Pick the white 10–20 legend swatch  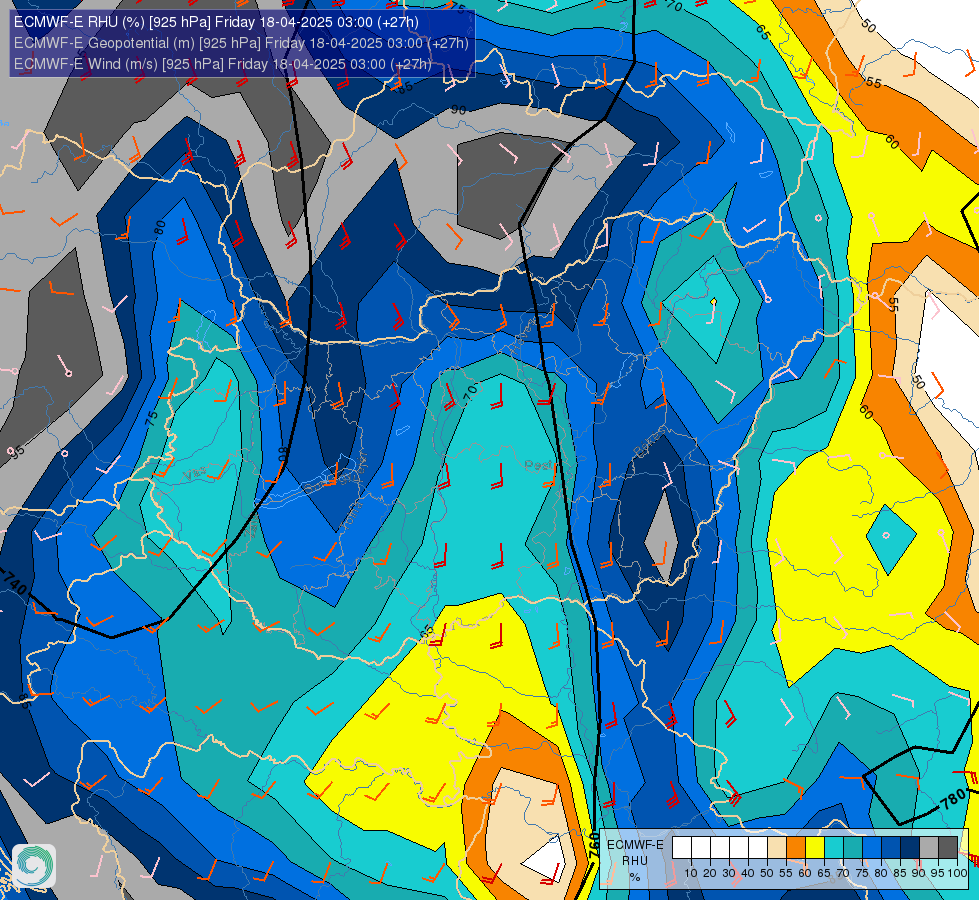[701, 848]
